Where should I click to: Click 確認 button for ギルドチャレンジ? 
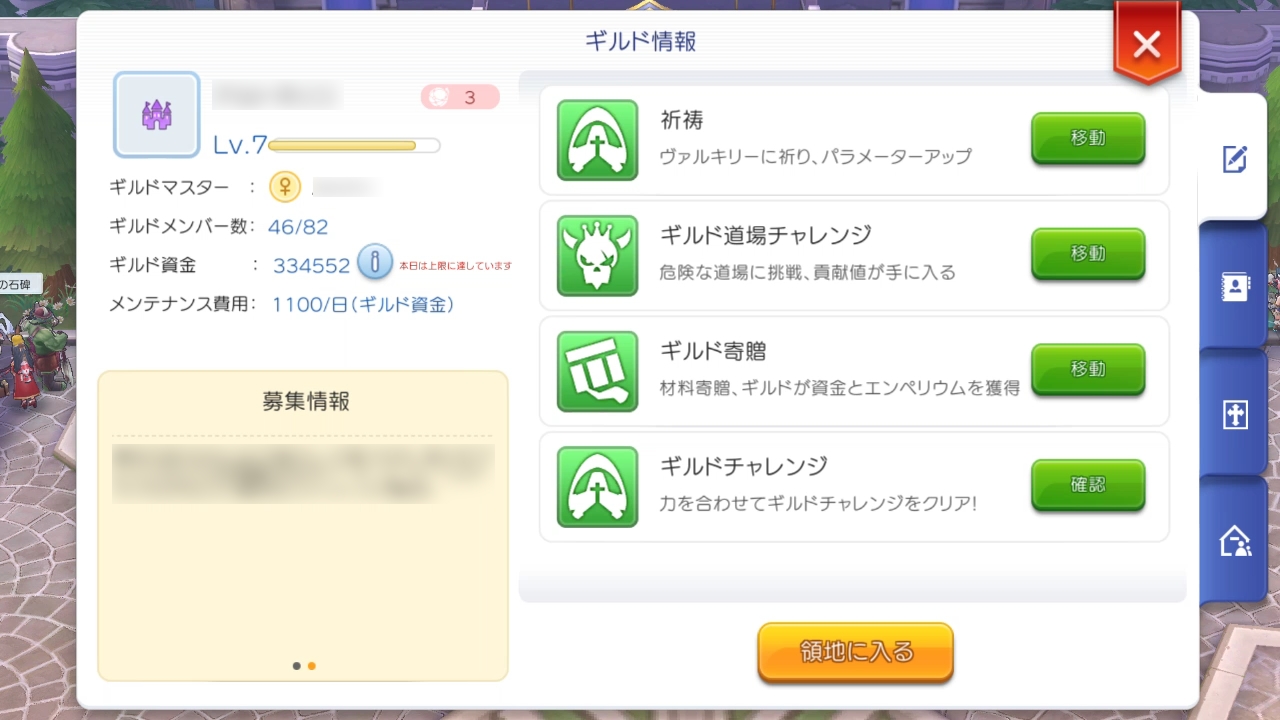point(1088,485)
